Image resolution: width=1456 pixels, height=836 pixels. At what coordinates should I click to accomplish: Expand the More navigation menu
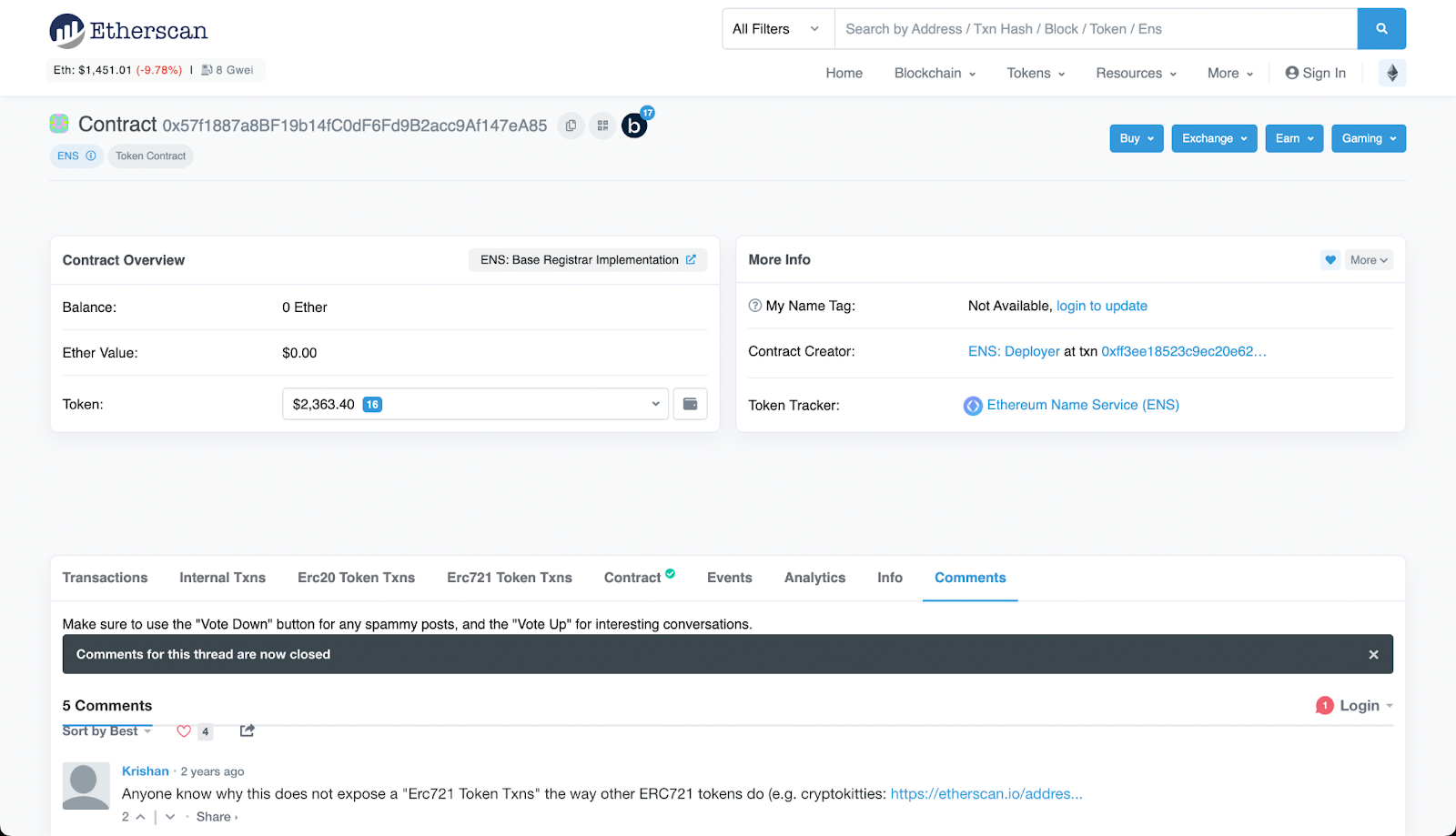click(1230, 73)
